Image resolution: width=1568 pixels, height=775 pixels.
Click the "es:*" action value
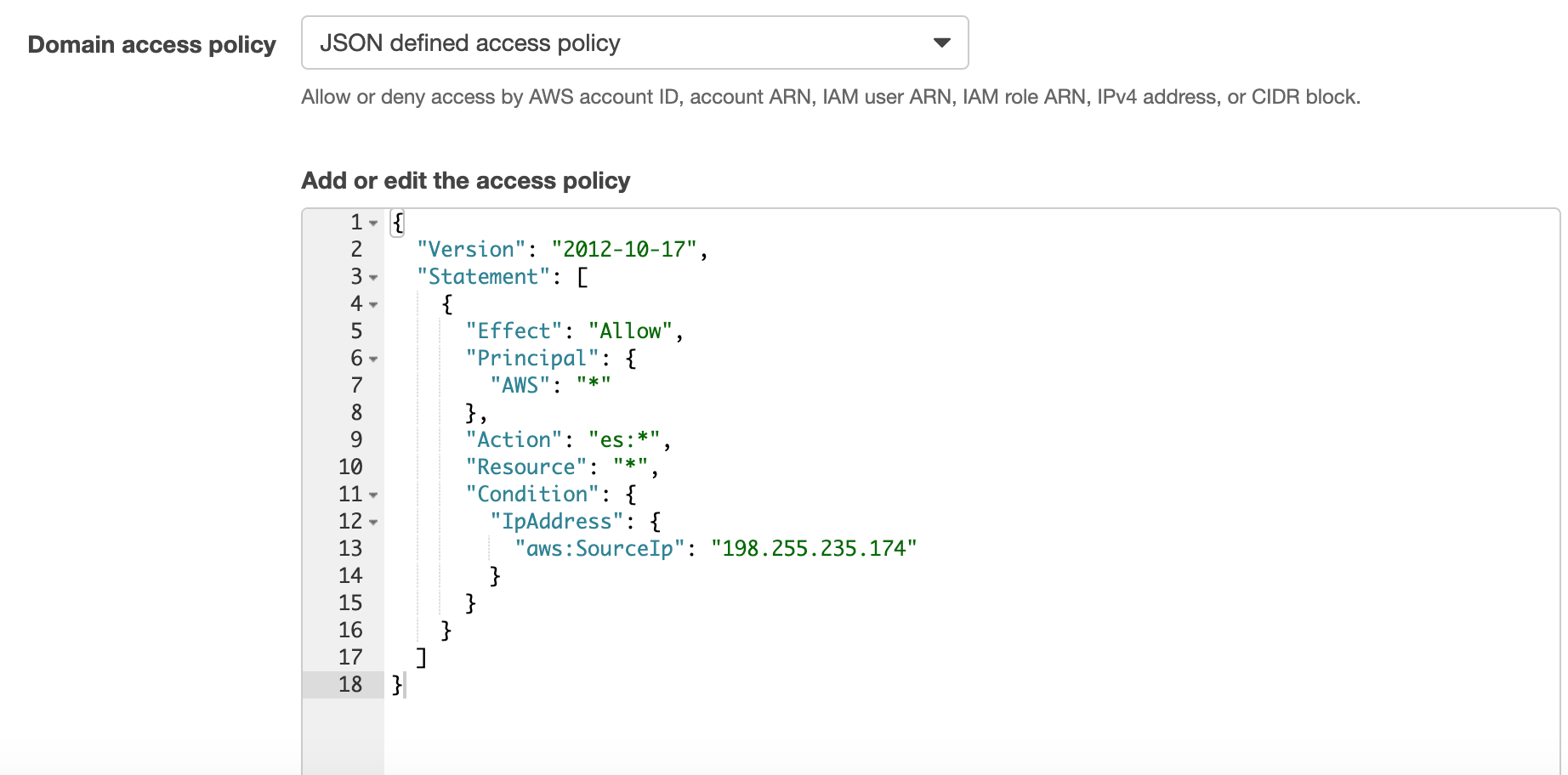(624, 439)
